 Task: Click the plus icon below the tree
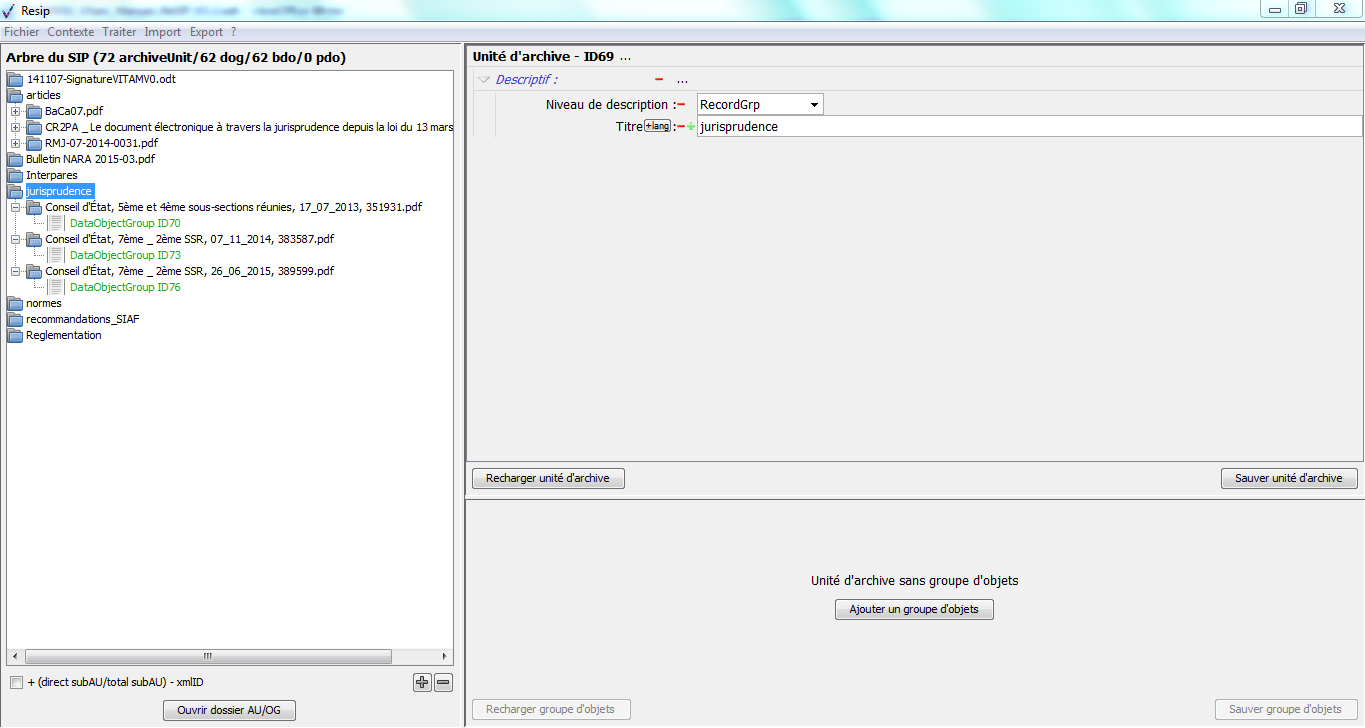pyautogui.click(x=422, y=683)
